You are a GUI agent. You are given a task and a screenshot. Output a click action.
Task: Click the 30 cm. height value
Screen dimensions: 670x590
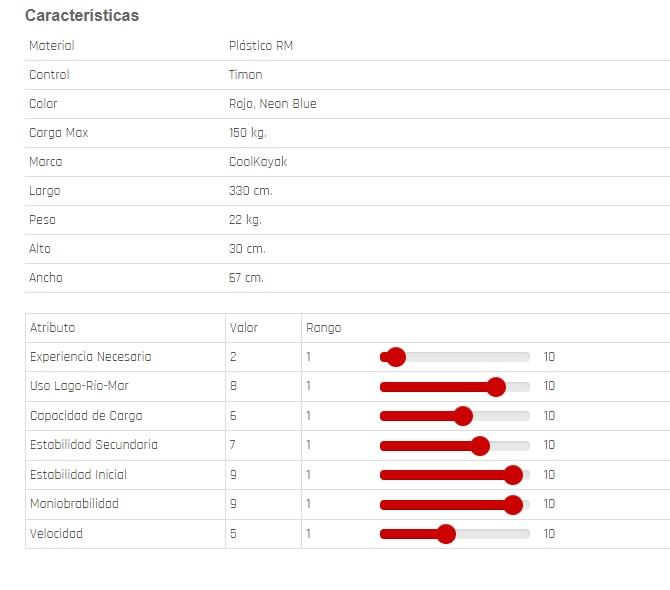tap(247, 249)
